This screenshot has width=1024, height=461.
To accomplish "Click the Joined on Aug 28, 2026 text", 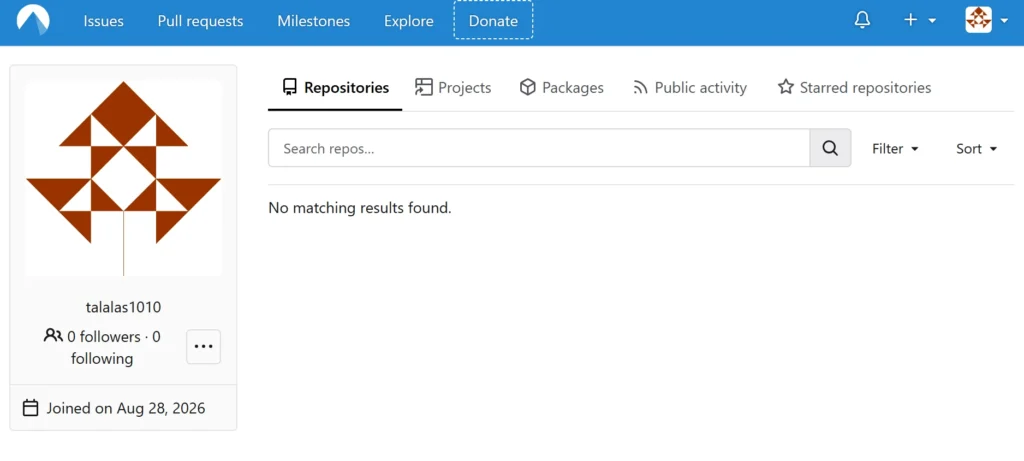I will pyautogui.click(x=125, y=409).
